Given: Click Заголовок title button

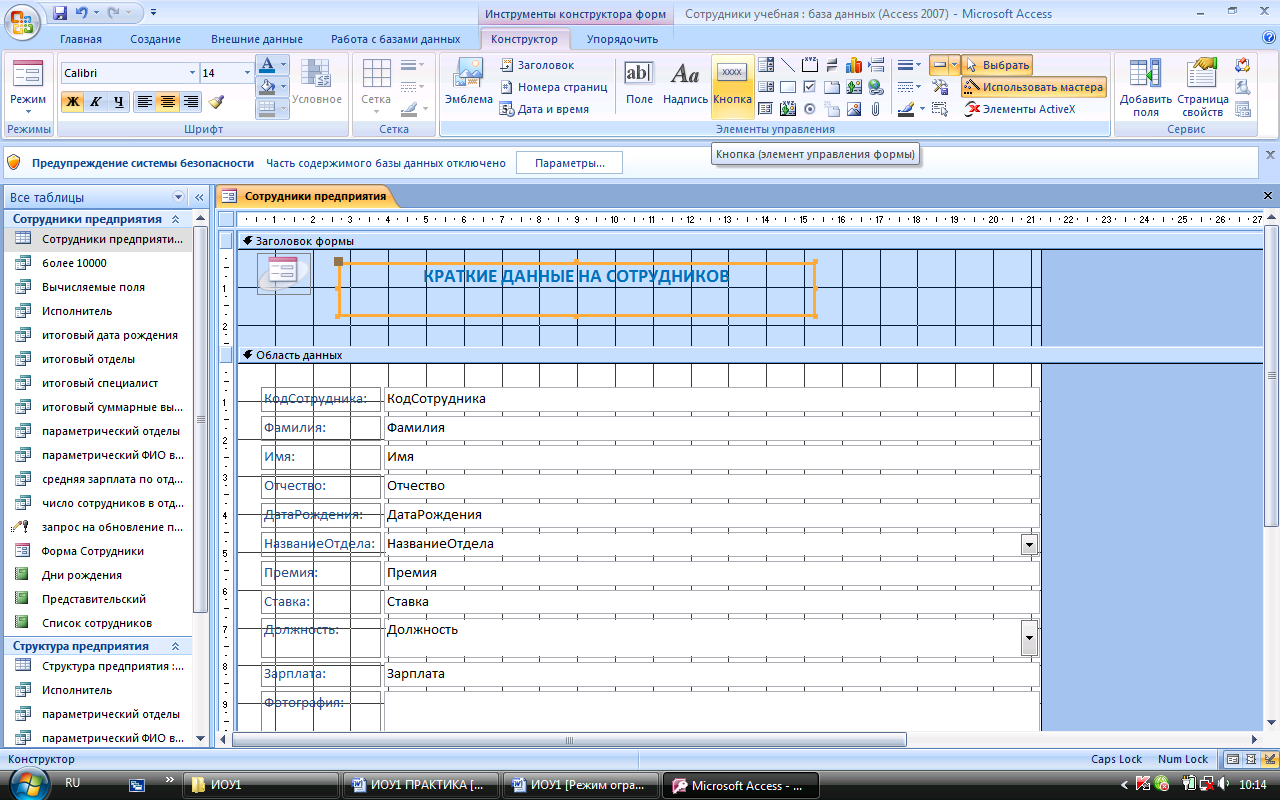Looking at the screenshot, I should (x=537, y=65).
